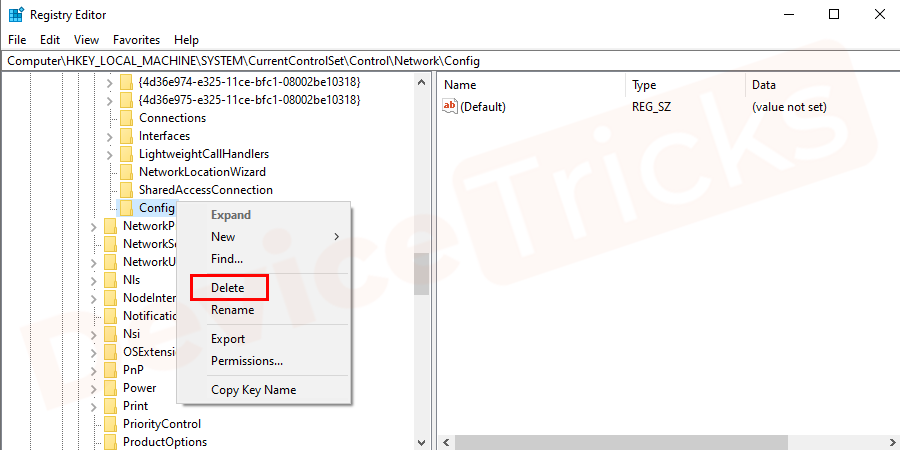Click the registry address path bar
The width and height of the screenshot is (900, 450).
pos(450,60)
